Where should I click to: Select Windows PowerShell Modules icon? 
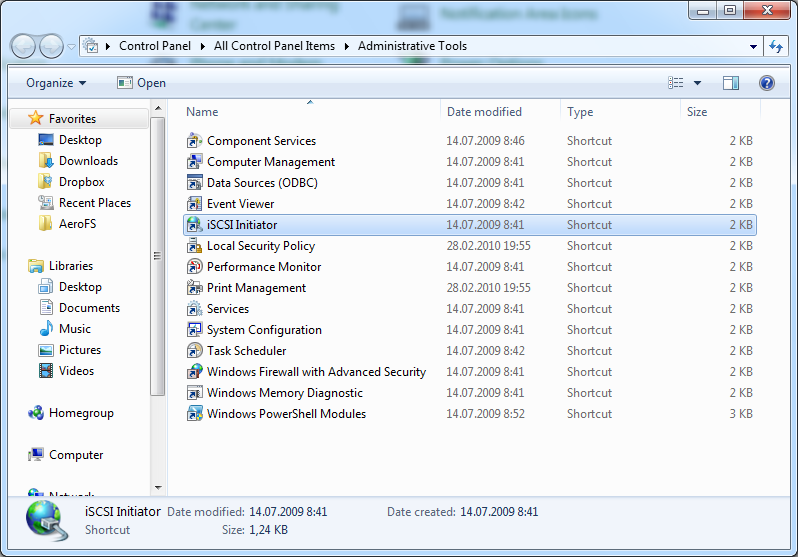click(194, 413)
